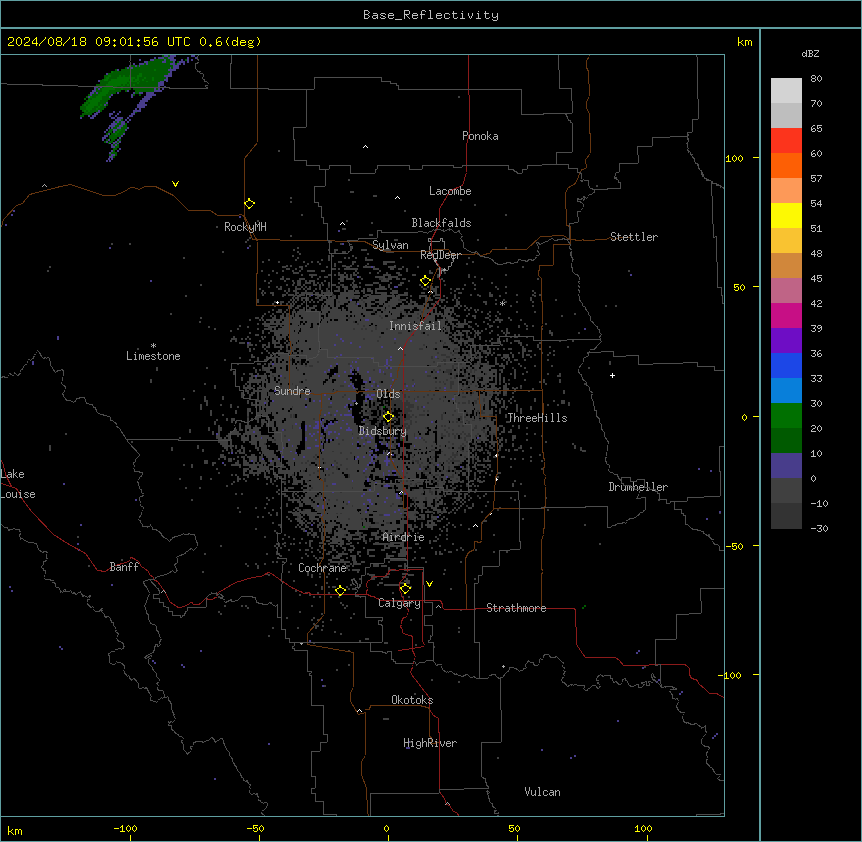Click the HighRiver label
The height and width of the screenshot is (842, 862).
[430, 743]
